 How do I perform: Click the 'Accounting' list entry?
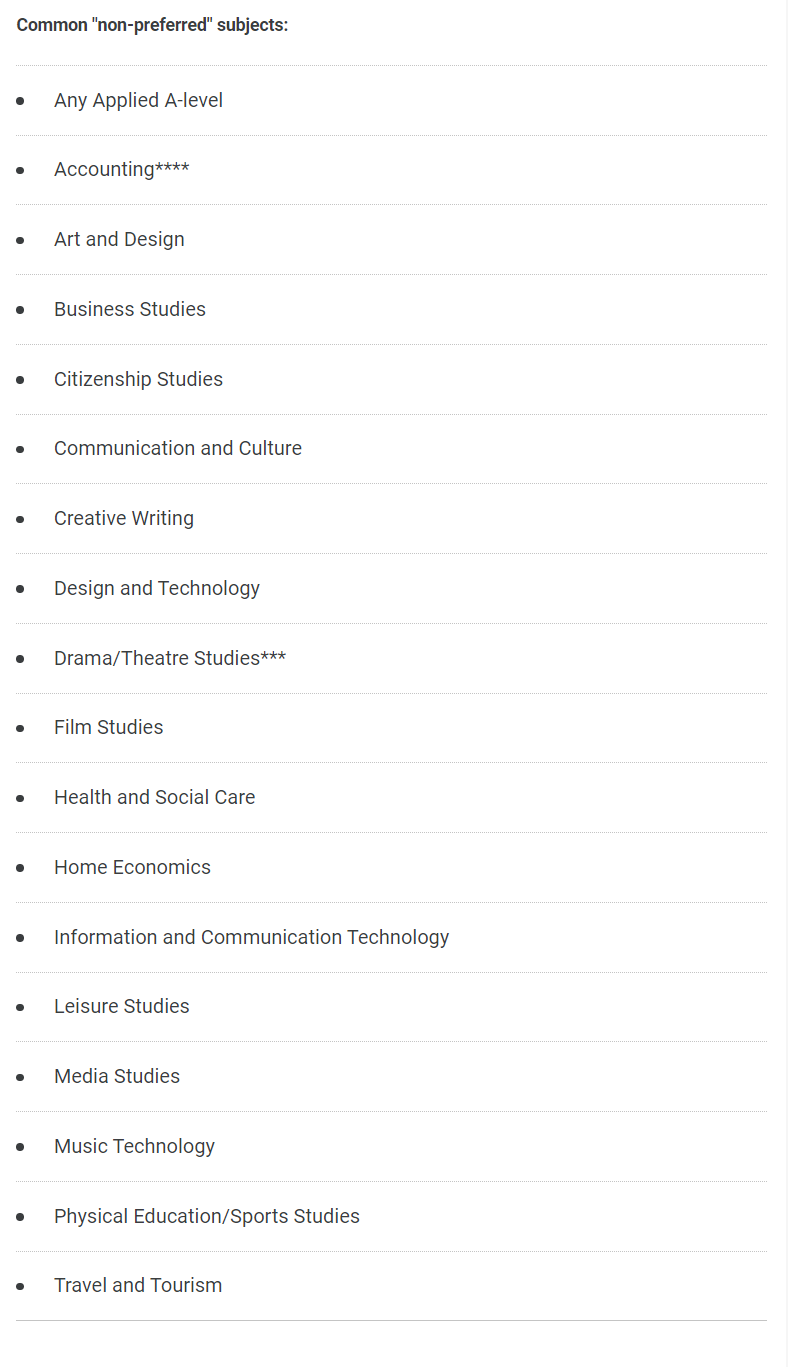point(121,170)
